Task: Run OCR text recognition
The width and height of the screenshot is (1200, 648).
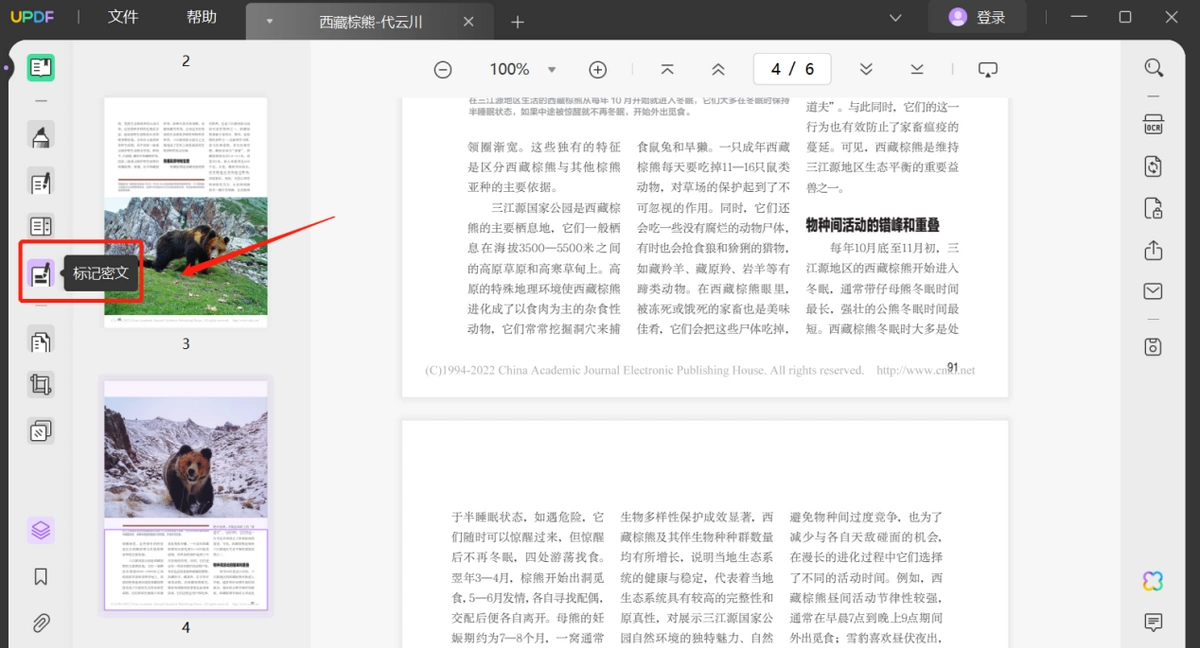Action: coord(1153,124)
